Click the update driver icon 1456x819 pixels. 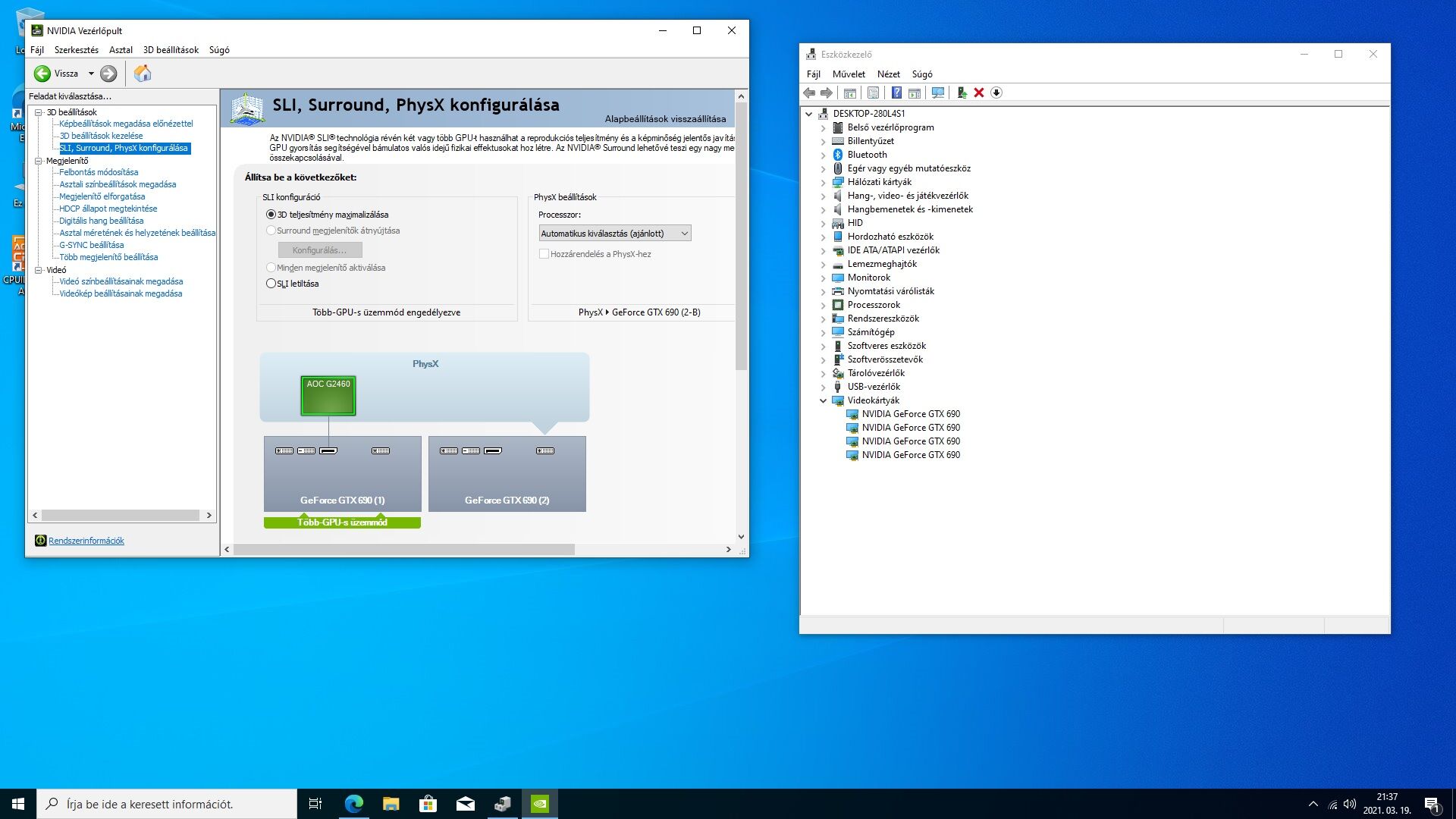962,93
